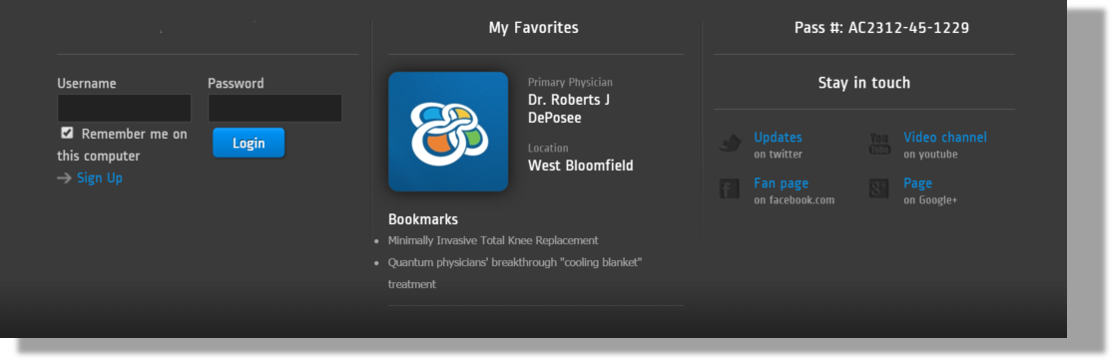Focus the Username input field
The image size is (1114, 362).
[x=124, y=108]
